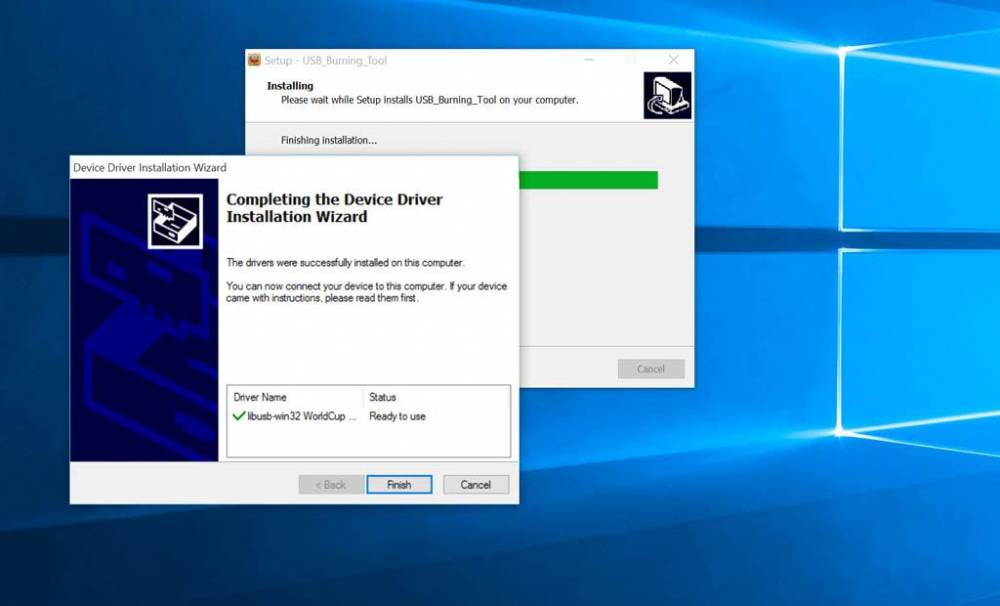Click the computer installer icon in Setup header

tap(667, 95)
